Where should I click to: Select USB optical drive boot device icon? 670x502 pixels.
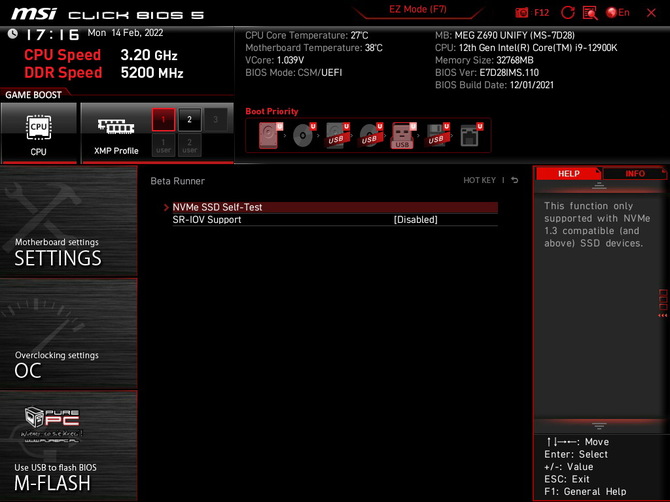pos(370,135)
